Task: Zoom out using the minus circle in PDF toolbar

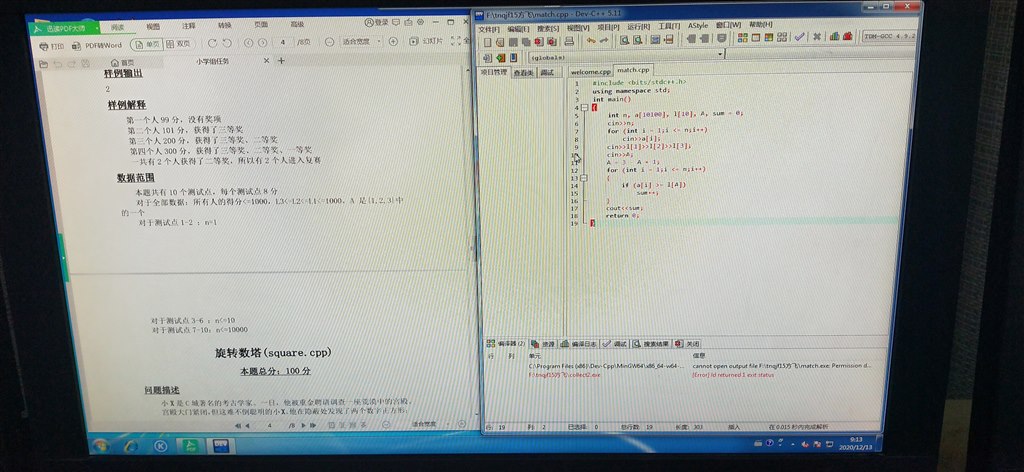Action: (x=329, y=42)
